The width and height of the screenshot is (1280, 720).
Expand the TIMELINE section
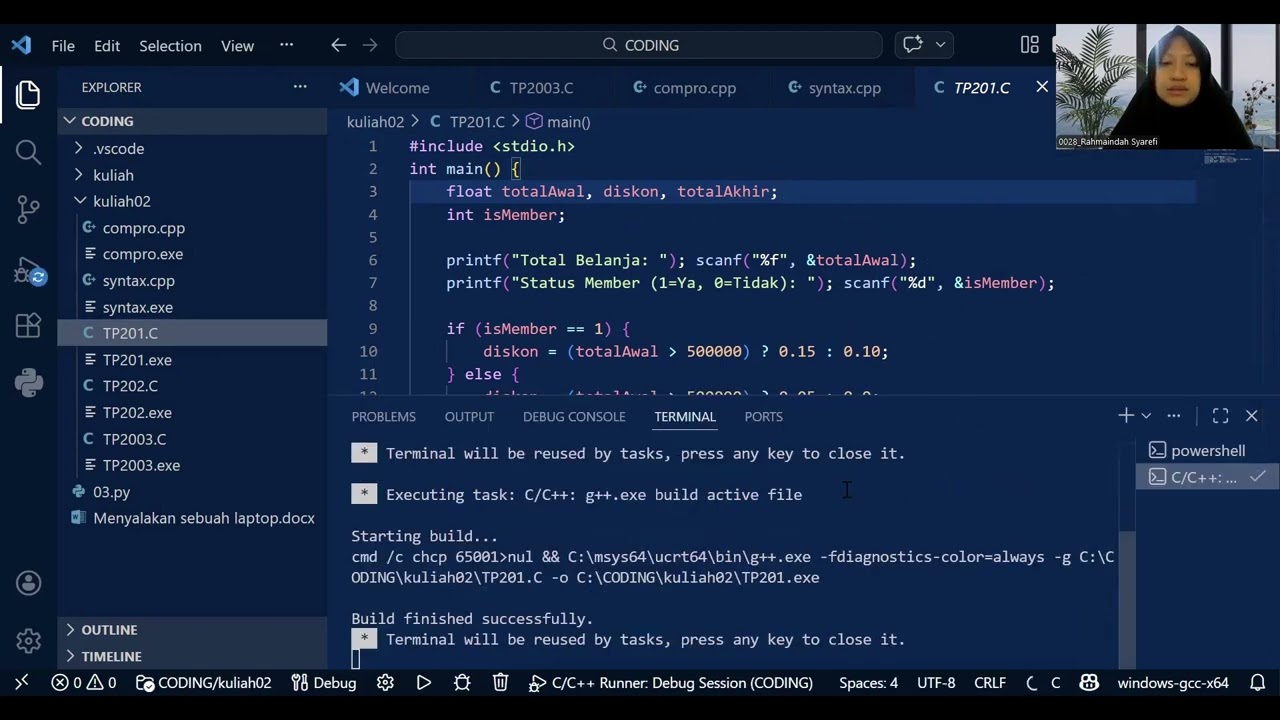pyautogui.click(x=192, y=656)
